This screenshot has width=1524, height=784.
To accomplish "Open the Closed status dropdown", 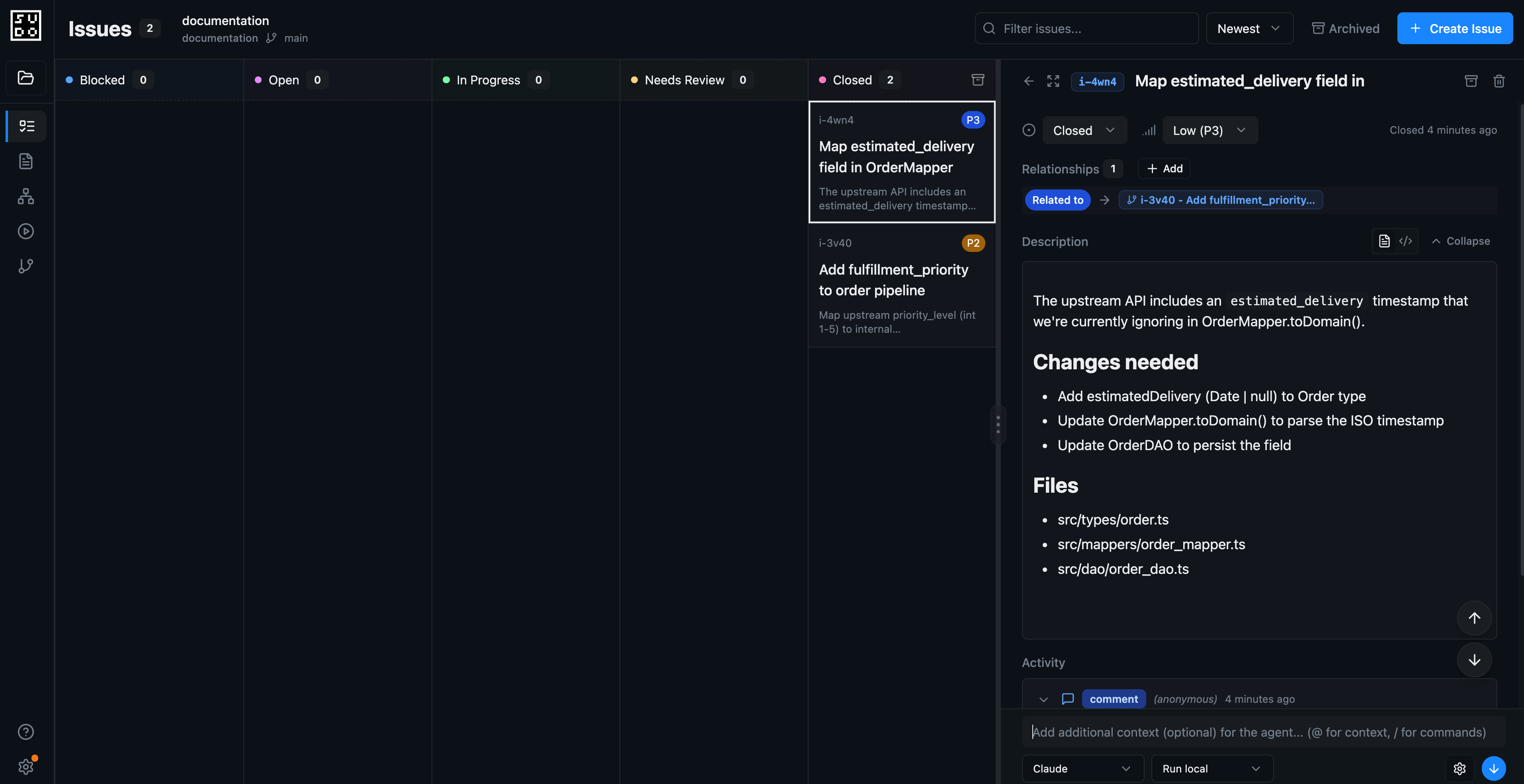I will tap(1084, 130).
